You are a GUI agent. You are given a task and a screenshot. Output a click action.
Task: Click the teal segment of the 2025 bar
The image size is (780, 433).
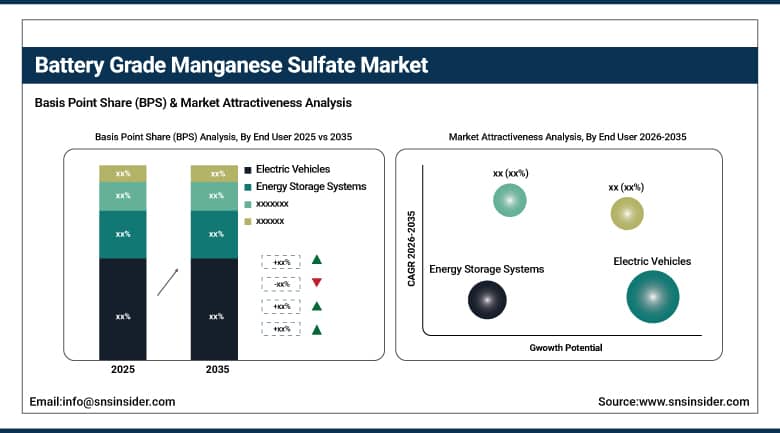123,234
